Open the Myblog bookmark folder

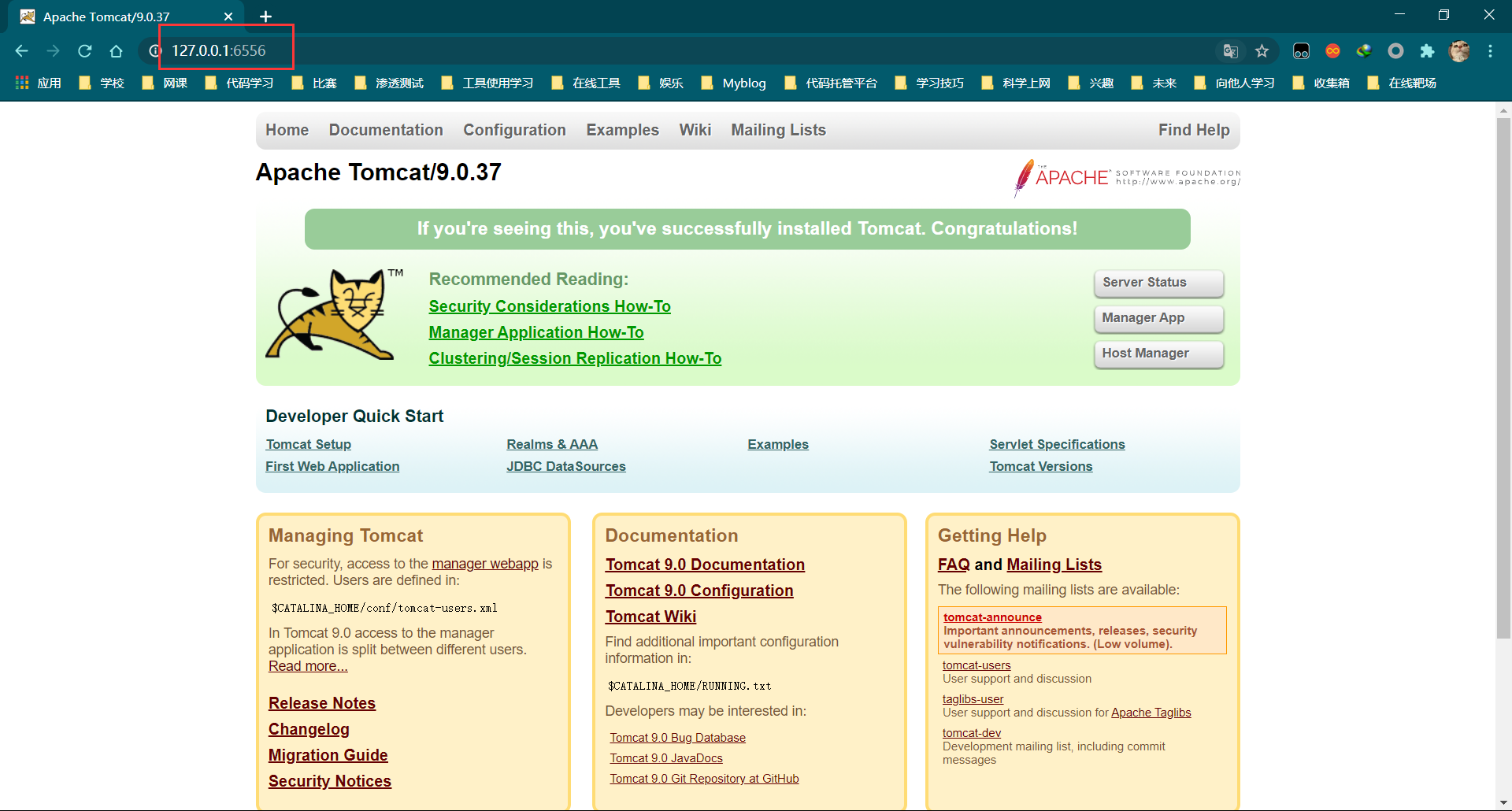(x=733, y=83)
